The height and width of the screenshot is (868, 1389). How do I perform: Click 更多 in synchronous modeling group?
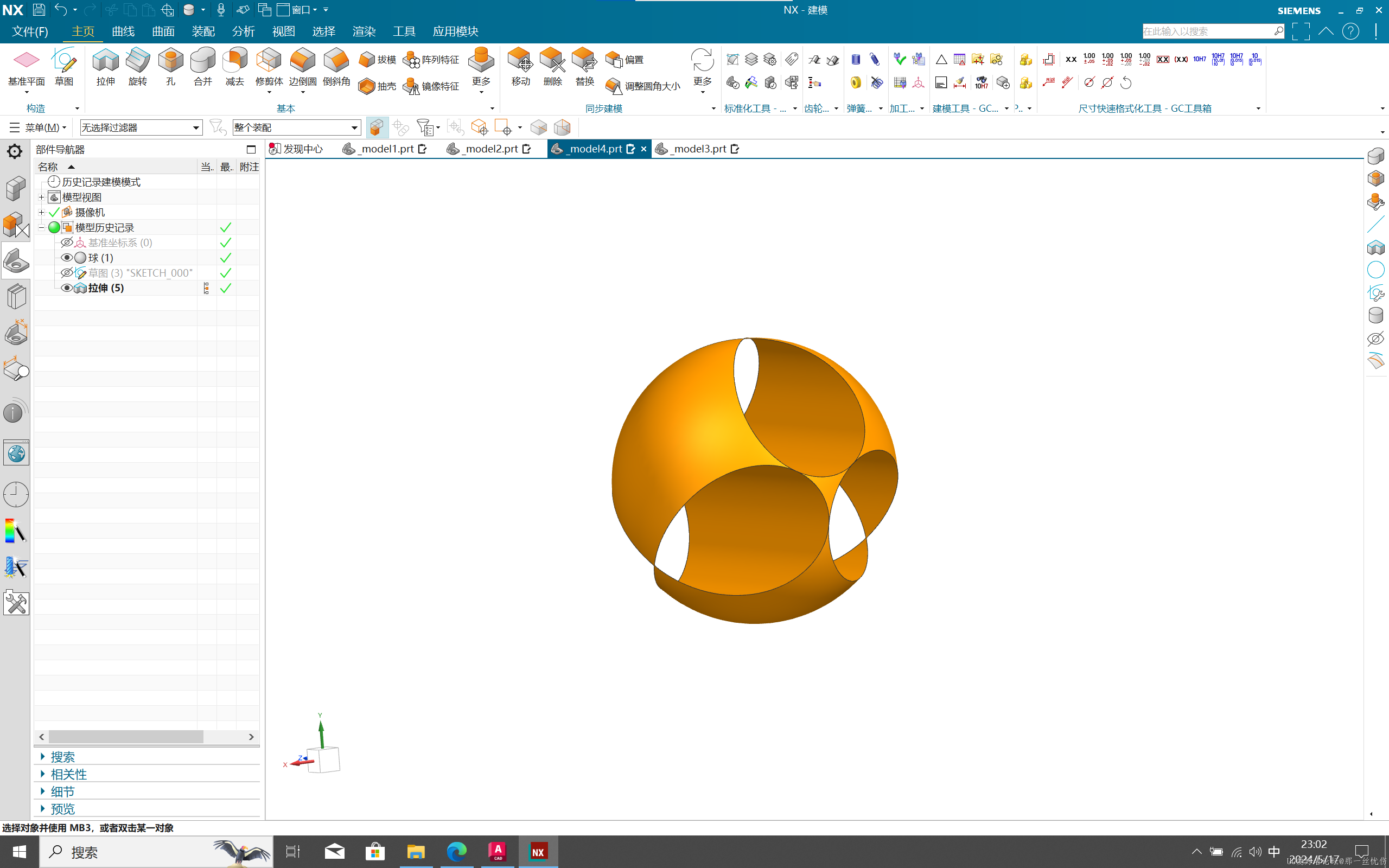pyautogui.click(x=702, y=70)
